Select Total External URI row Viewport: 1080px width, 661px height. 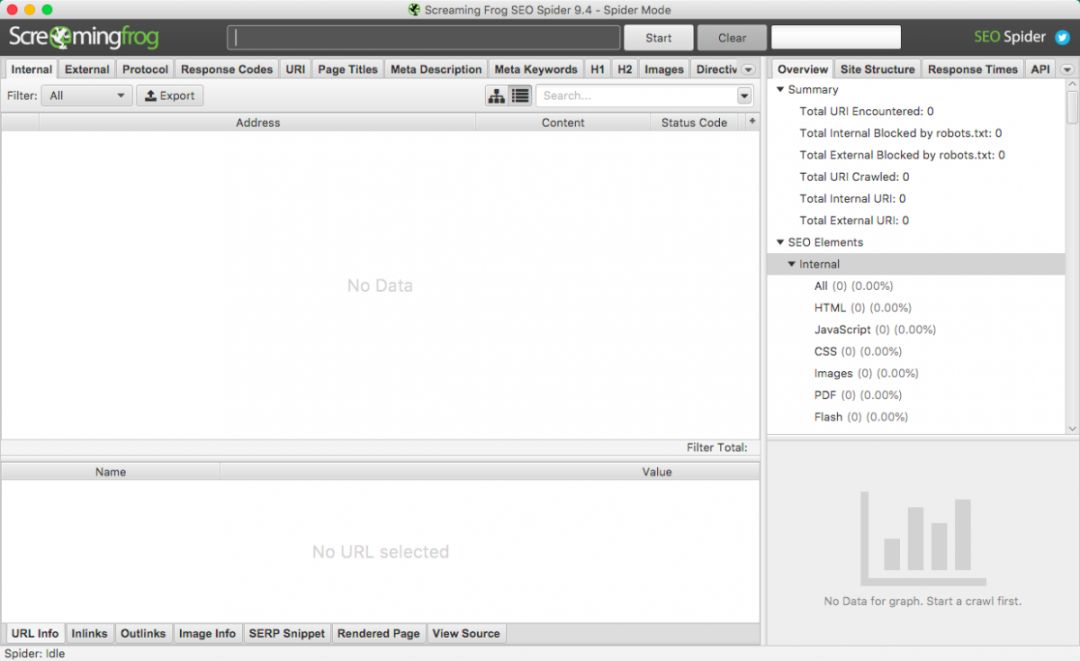click(854, 220)
